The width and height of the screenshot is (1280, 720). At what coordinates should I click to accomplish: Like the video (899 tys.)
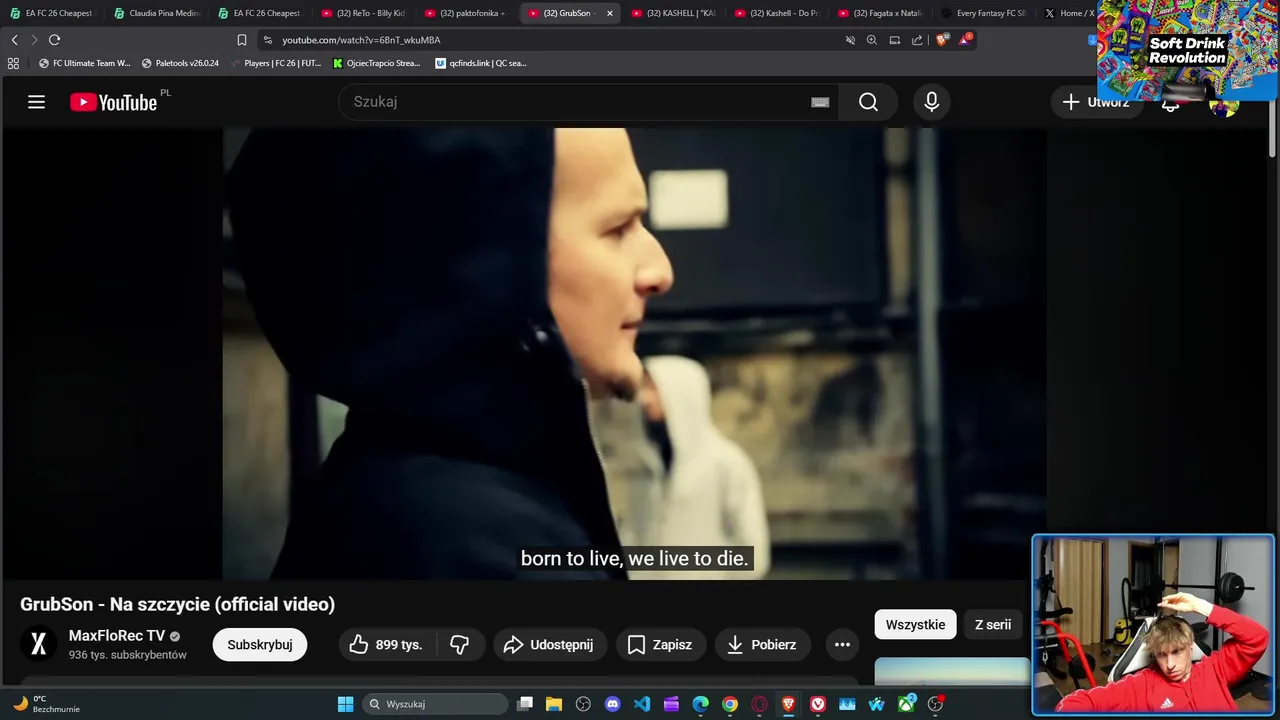pos(385,645)
